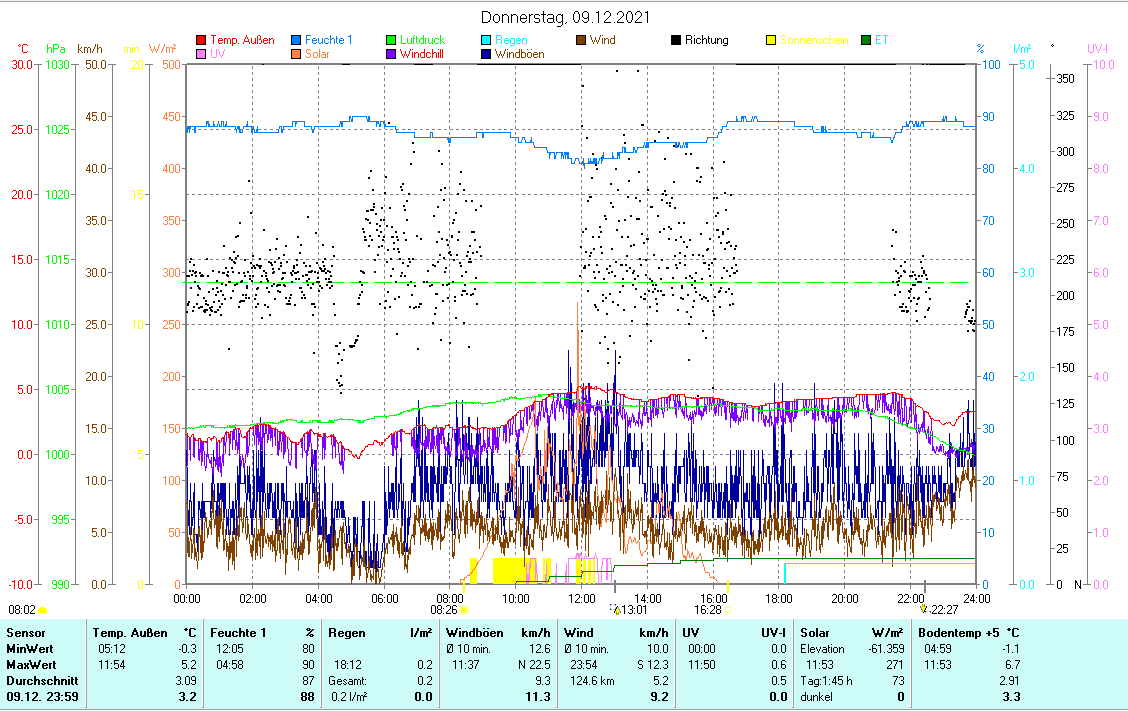
Task: Click the green Luftdruck legend square
Action: coord(391,40)
